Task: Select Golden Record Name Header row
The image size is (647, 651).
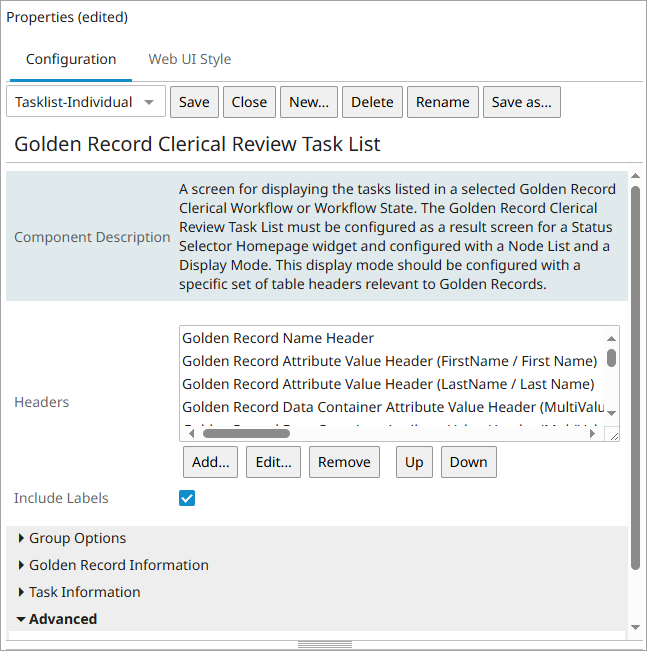Action: point(392,338)
